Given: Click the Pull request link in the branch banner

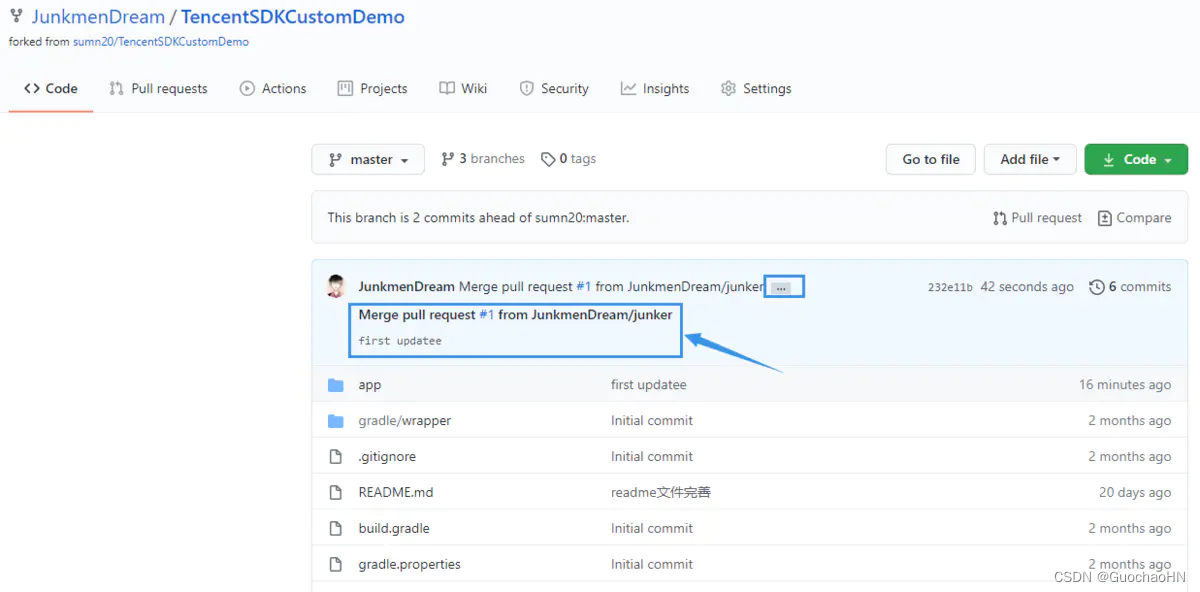Looking at the screenshot, I should (1037, 218).
